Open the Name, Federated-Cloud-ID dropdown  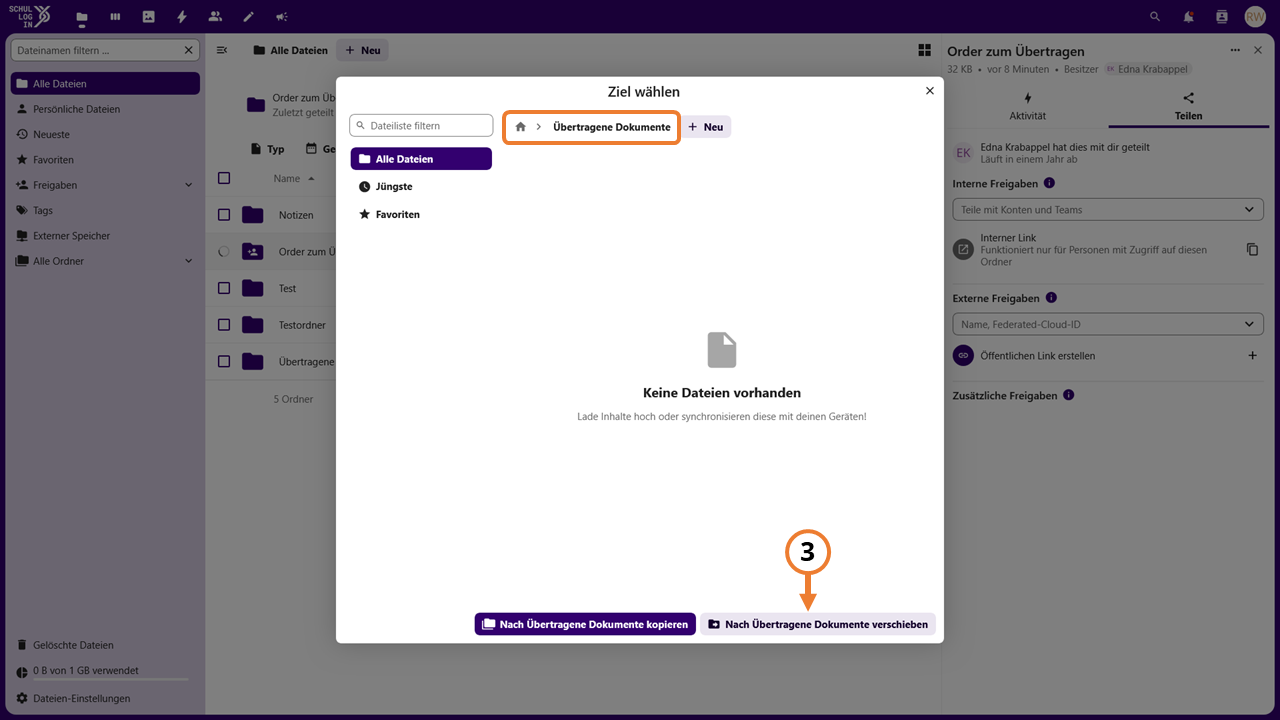(x=1108, y=324)
